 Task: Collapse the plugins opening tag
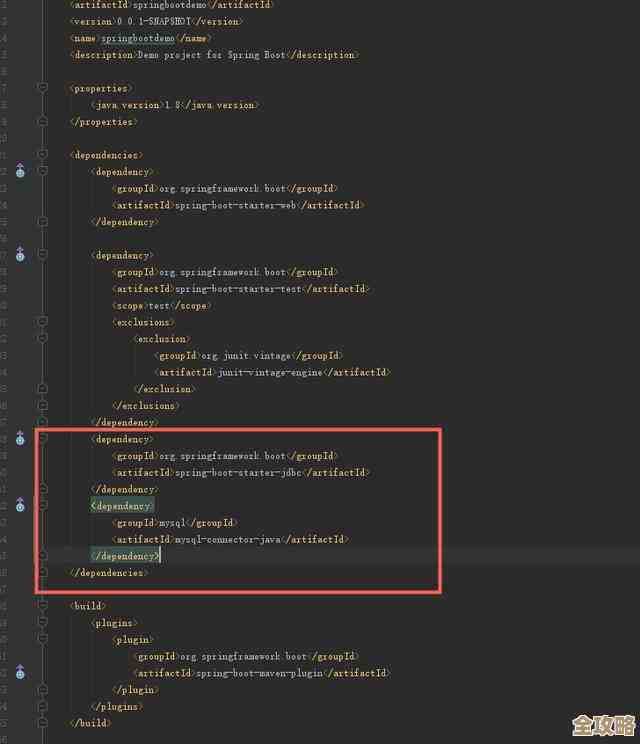(x=43, y=622)
